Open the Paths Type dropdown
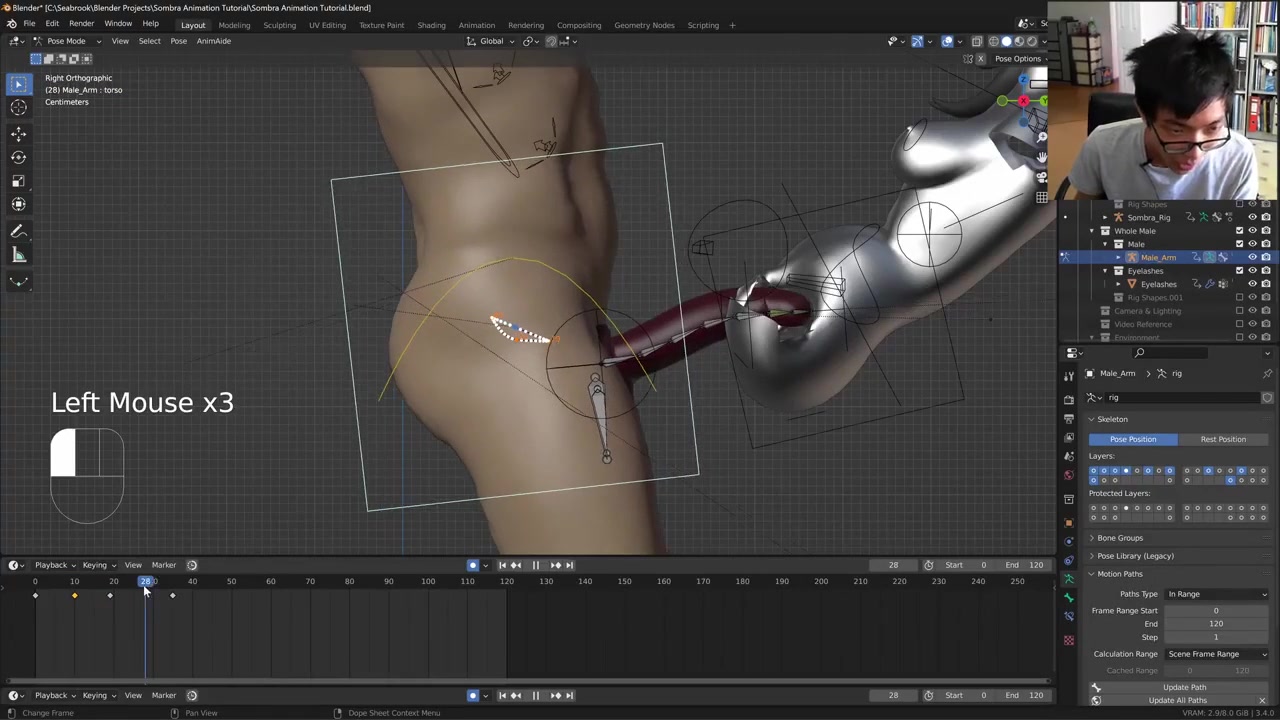The image size is (1280, 720). click(1216, 594)
